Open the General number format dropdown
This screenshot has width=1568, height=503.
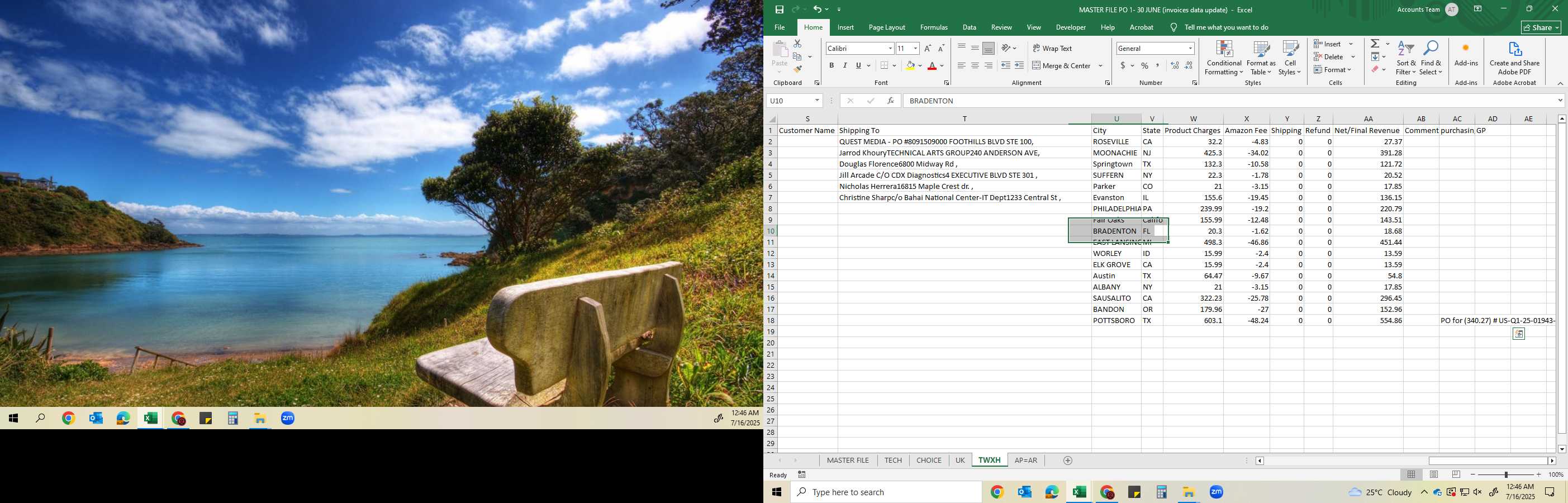click(x=1190, y=48)
